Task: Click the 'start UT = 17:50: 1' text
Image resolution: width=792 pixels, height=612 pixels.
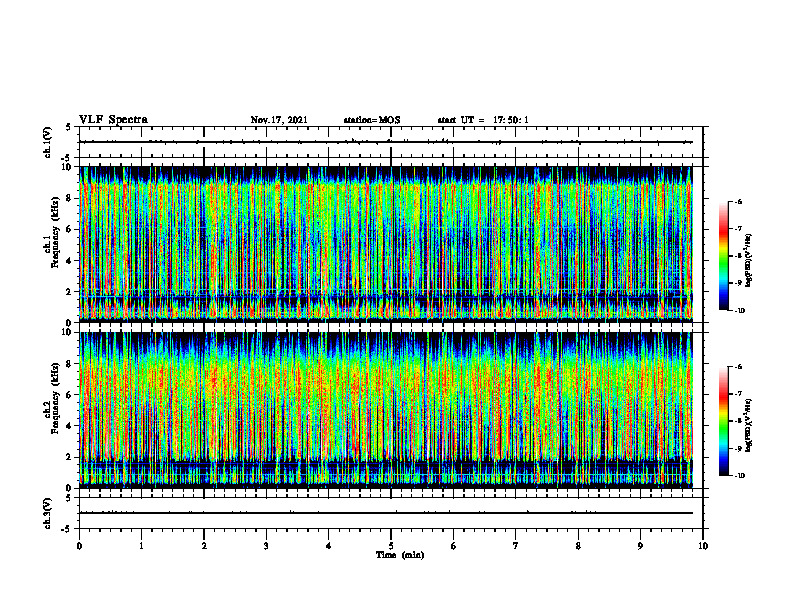Action: [483, 120]
